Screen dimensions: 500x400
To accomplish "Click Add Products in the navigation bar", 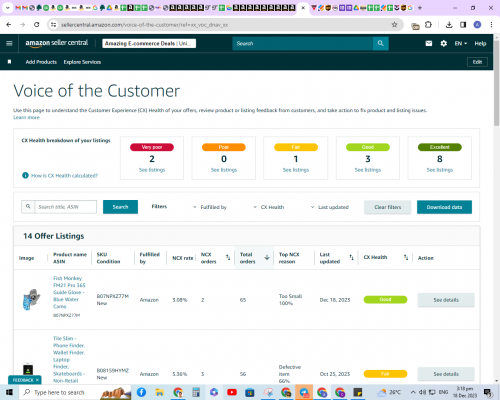I will coord(41,62).
